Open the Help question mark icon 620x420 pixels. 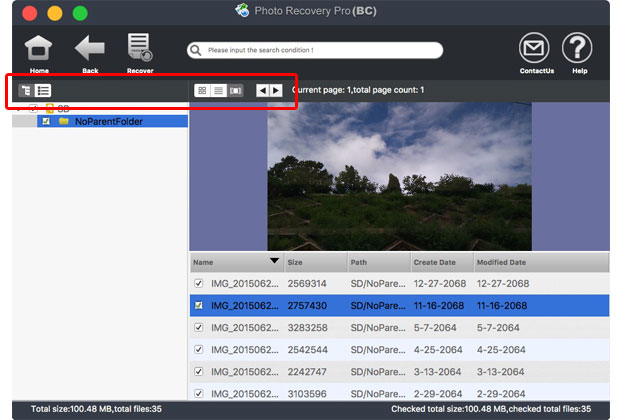pyautogui.click(x=577, y=48)
